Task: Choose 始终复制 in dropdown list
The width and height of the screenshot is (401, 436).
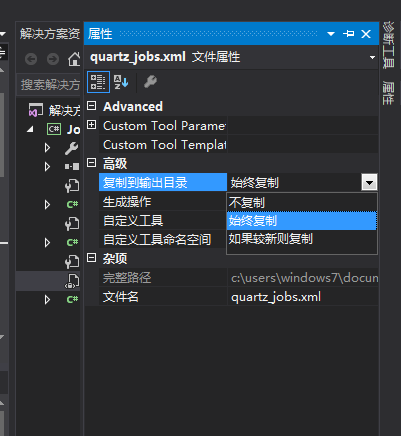Action: (302, 221)
